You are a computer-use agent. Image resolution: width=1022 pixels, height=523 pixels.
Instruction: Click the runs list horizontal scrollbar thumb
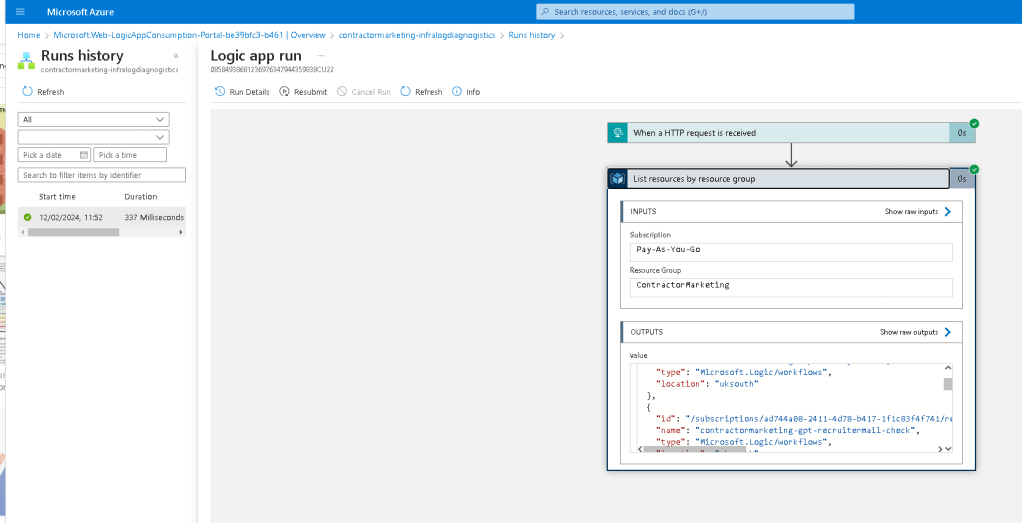tap(74, 232)
